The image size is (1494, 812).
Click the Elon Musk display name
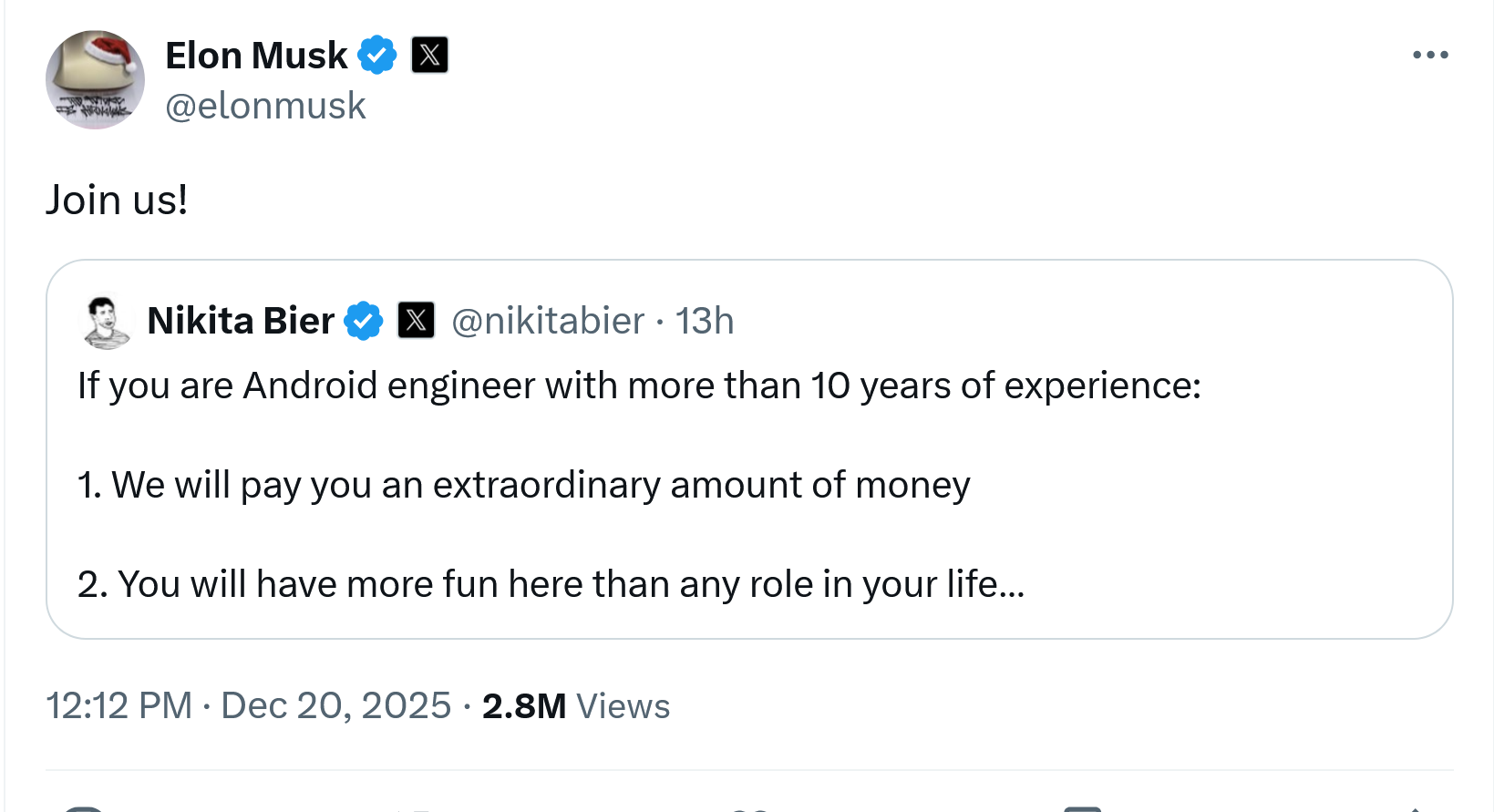click(x=256, y=56)
